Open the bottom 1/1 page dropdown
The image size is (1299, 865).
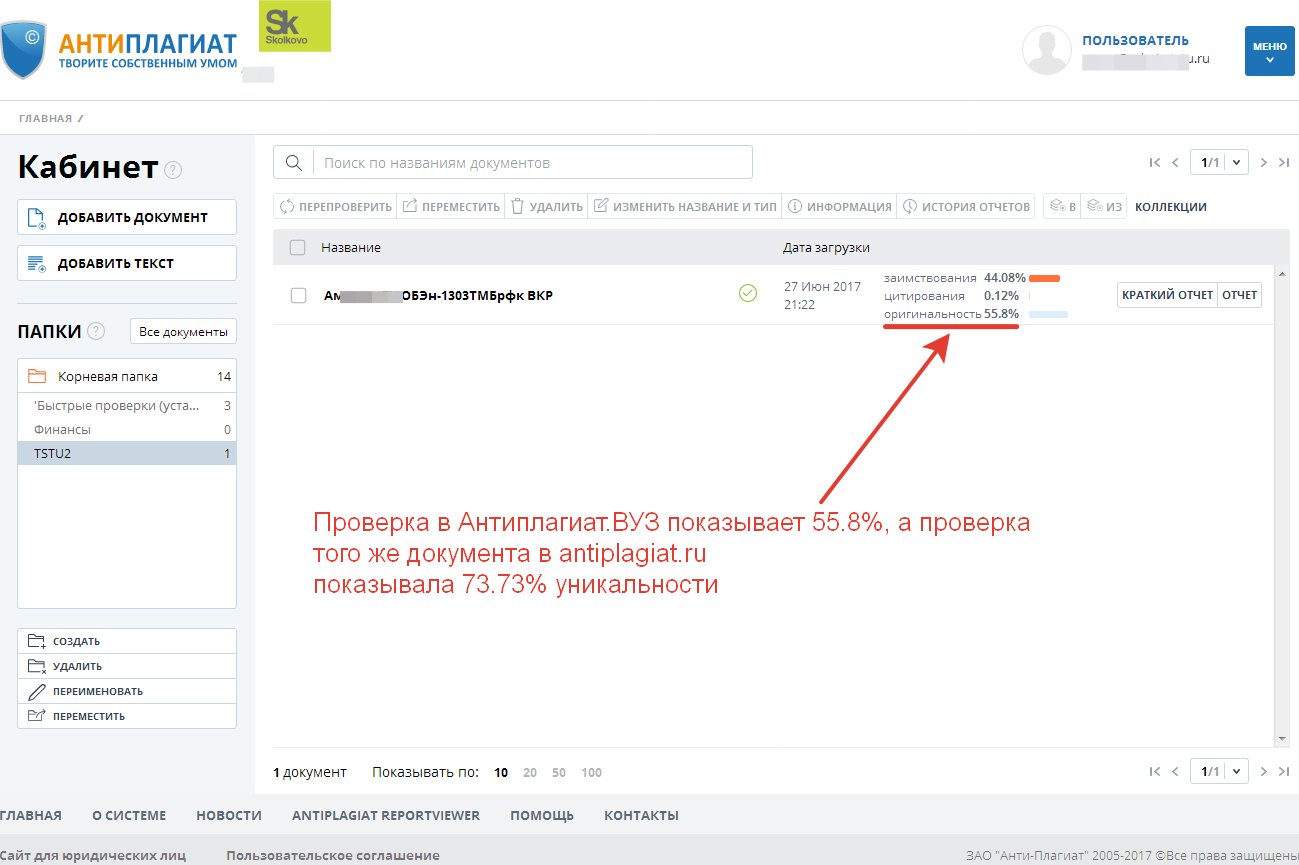1219,771
